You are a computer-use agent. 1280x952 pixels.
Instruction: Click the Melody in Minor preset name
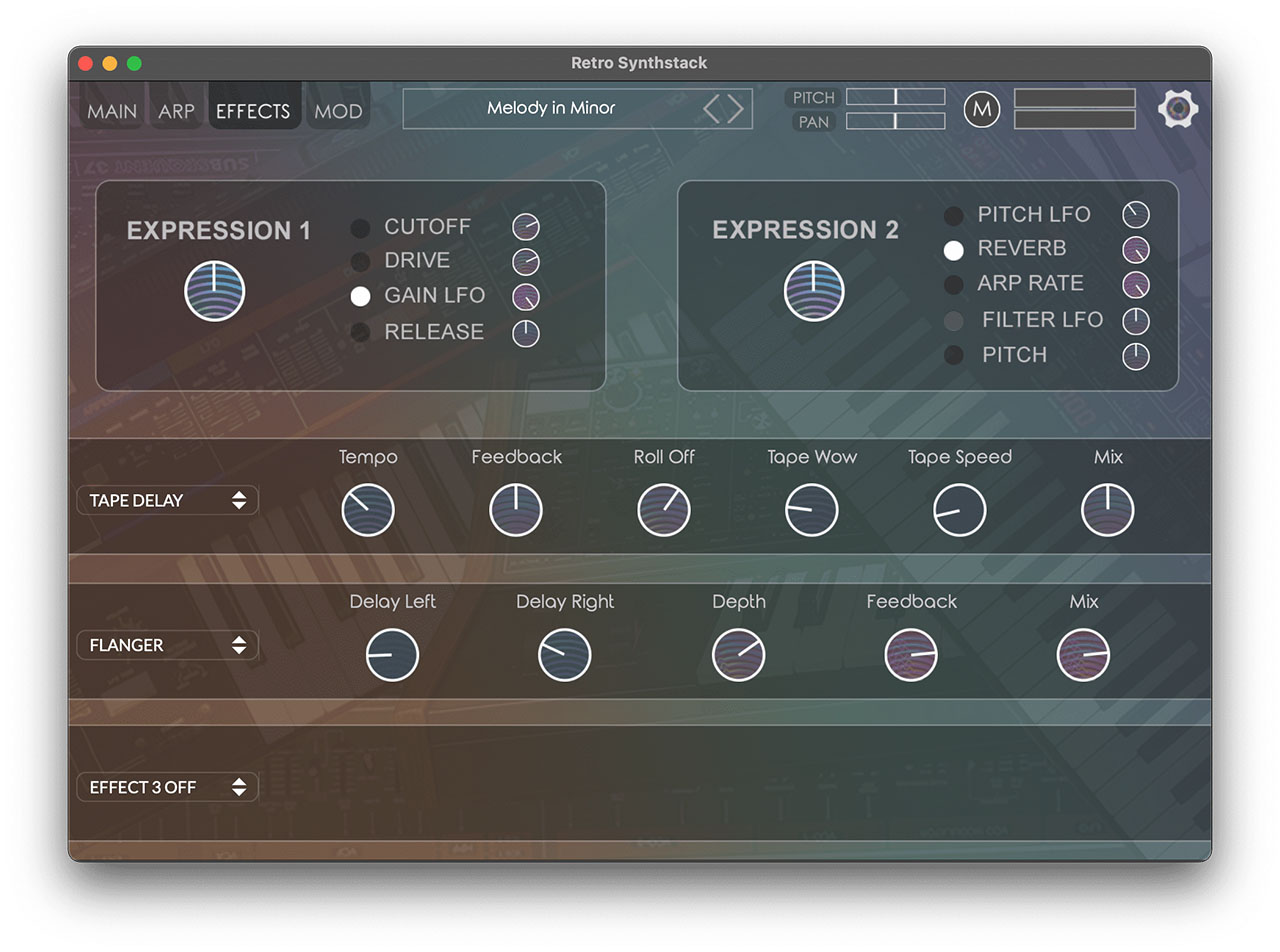coord(551,108)
